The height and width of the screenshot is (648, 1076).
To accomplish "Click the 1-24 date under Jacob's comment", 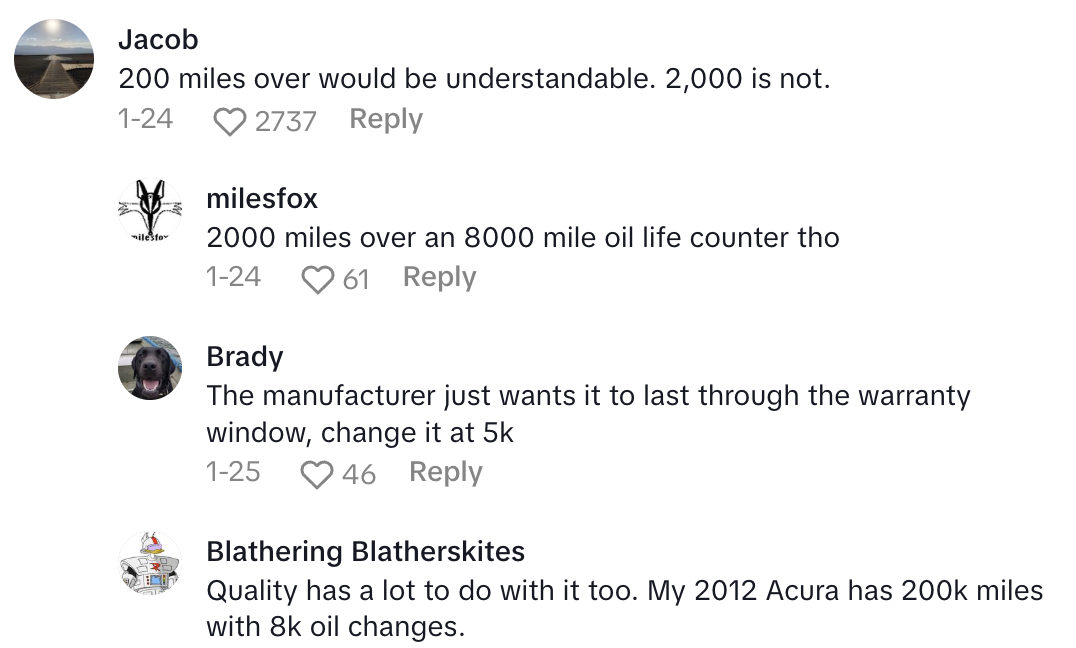I will (145, 119).
